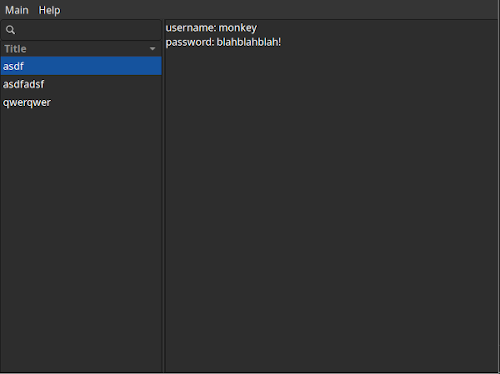Select the asdfadsf entry

point(81,84)
